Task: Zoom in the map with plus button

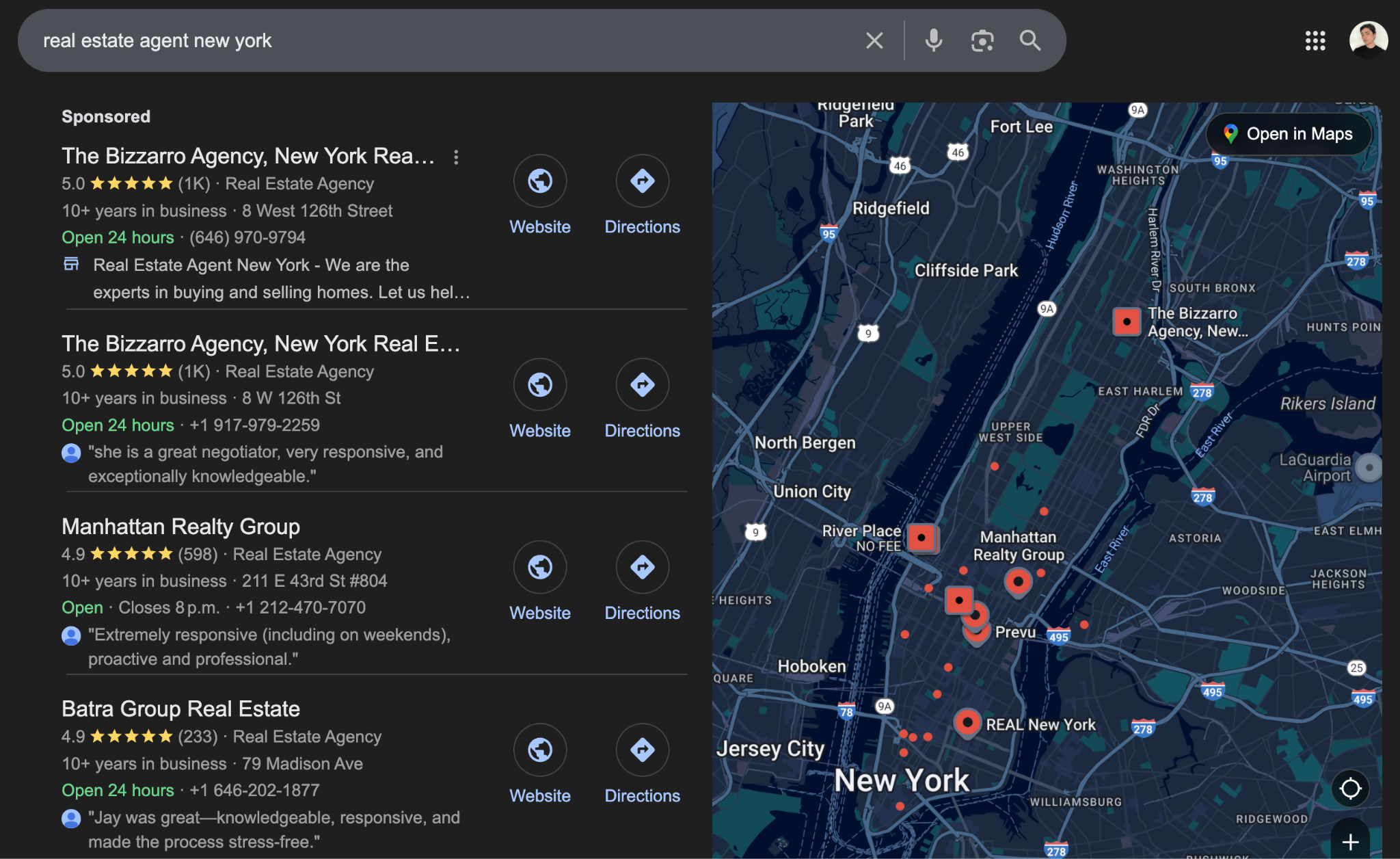Action: click(x=1350, y=842)
